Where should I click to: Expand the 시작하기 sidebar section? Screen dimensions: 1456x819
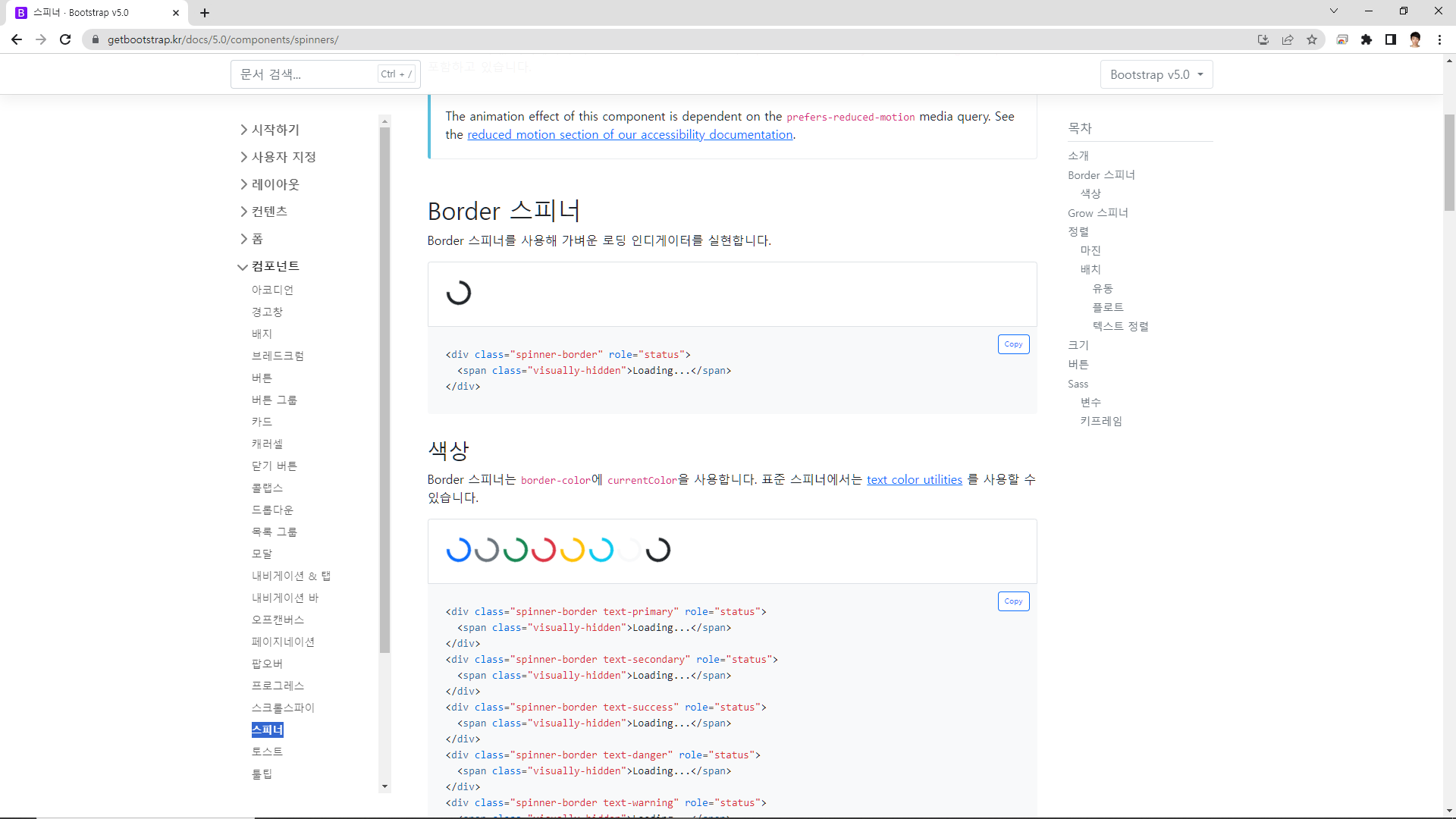pos(275,130)
